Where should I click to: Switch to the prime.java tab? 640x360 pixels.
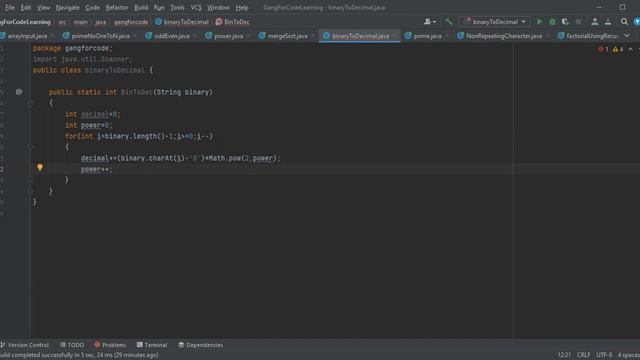pyautogui.click(x=427, y=36)
